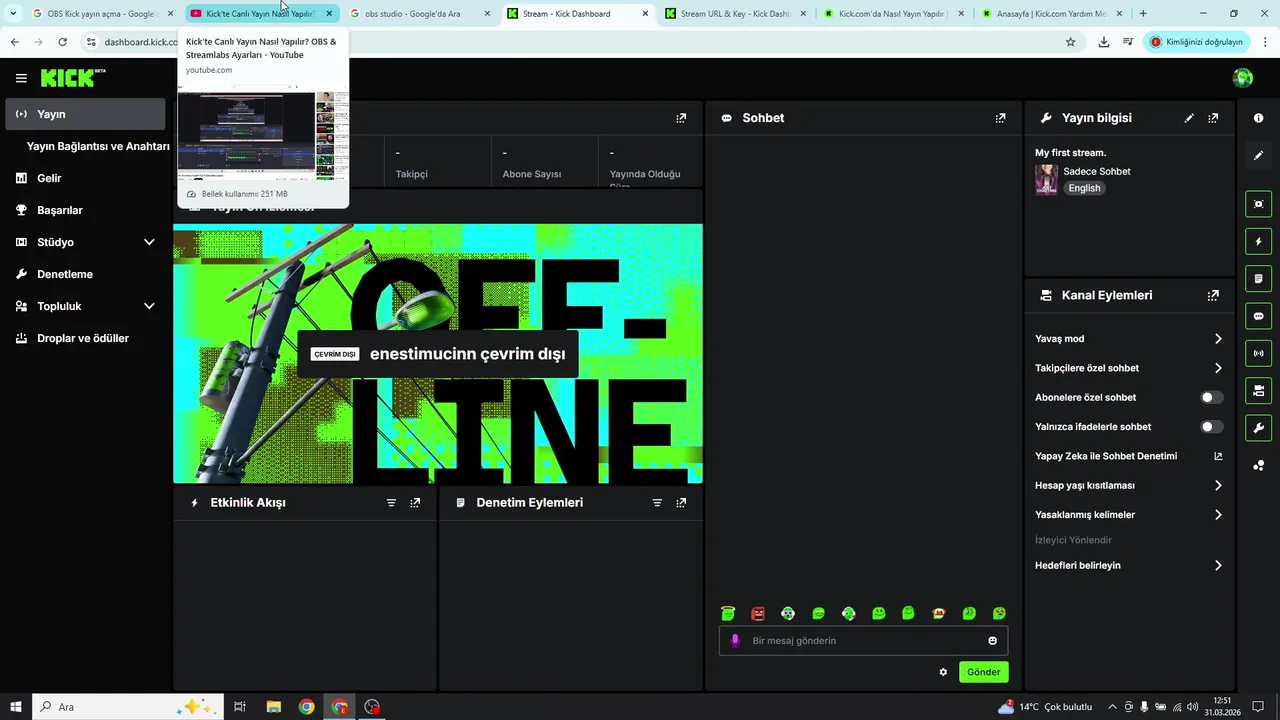Toggle stream preview widget in right sidebar
1280x720 pixels.
coord(1259,204)
